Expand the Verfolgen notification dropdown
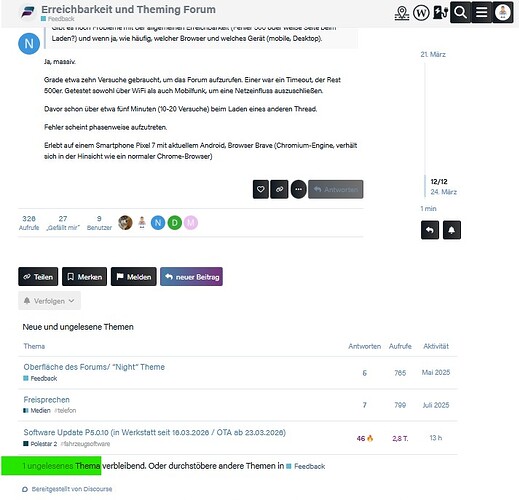Image resolution: width=519 pixels, height=500 pixels. 49,301
